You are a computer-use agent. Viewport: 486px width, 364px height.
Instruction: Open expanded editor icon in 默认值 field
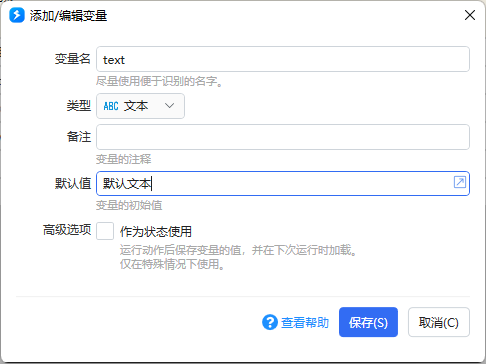(x=460, y=182)
